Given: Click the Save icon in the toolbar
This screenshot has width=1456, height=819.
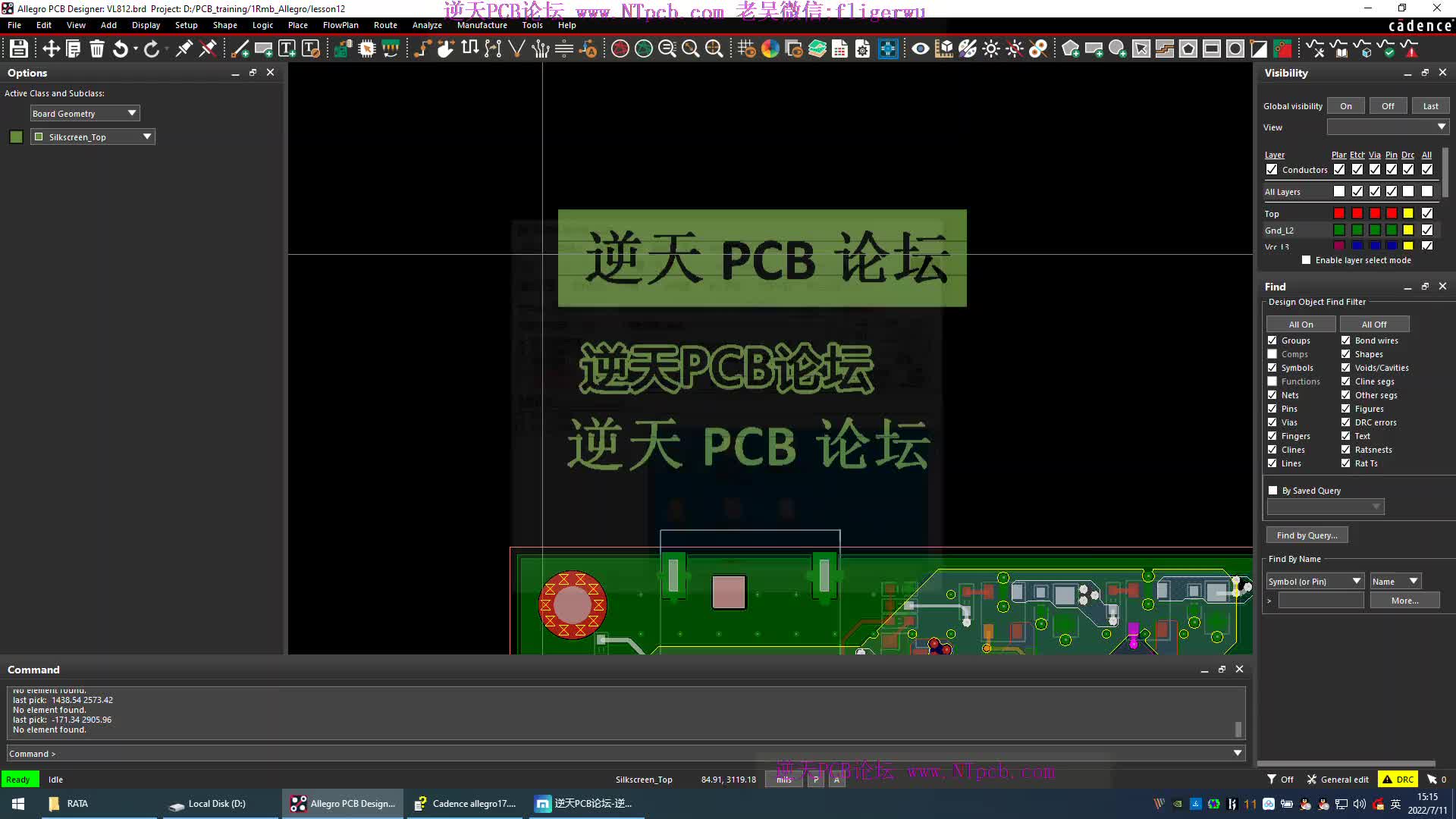Looking at the screenshot, I should click(19, 49).
